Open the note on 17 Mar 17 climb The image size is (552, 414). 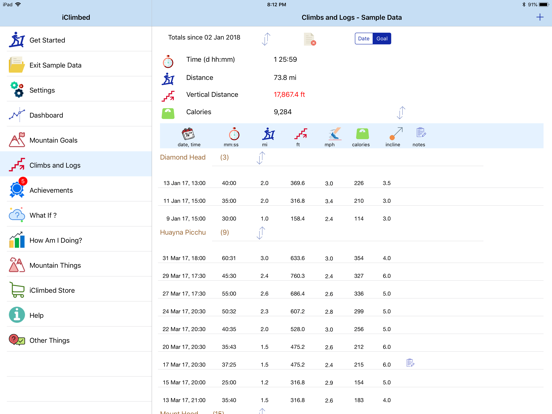pos(410,363)
